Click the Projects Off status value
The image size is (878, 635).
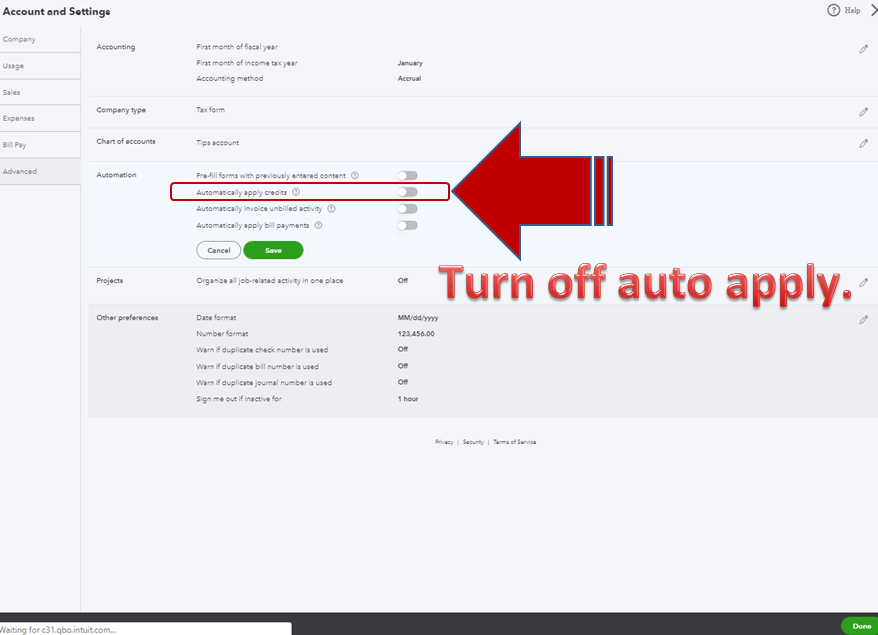[403, 281]
